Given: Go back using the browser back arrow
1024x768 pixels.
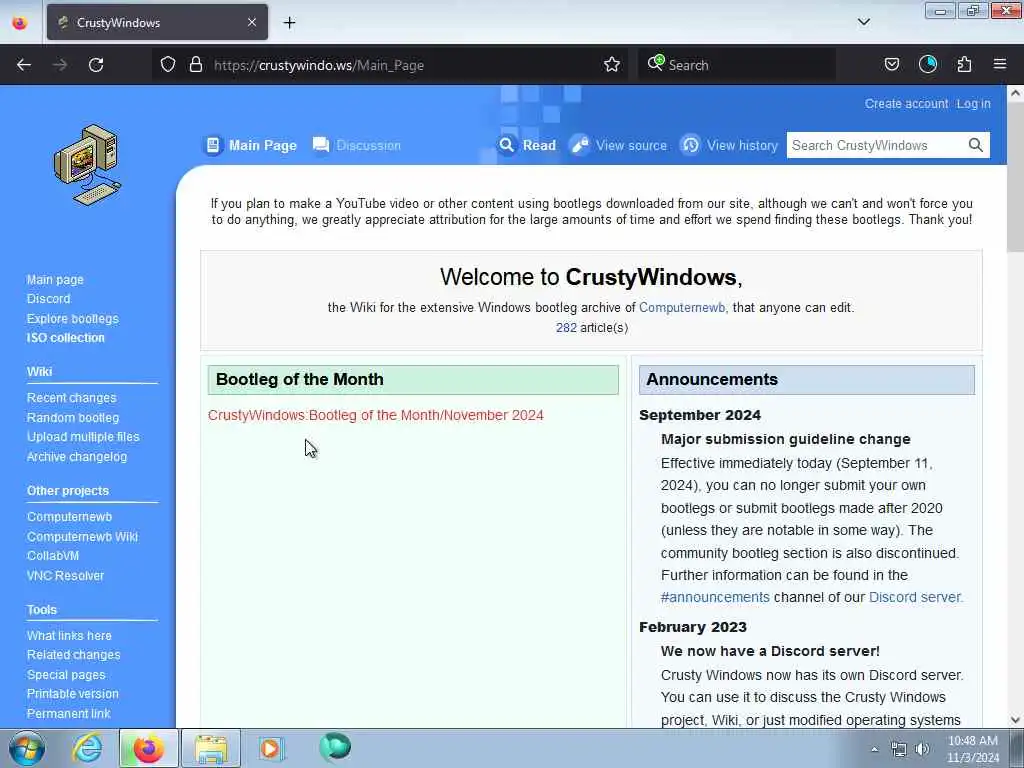Looking at the screenshot, I should [24, 65].
